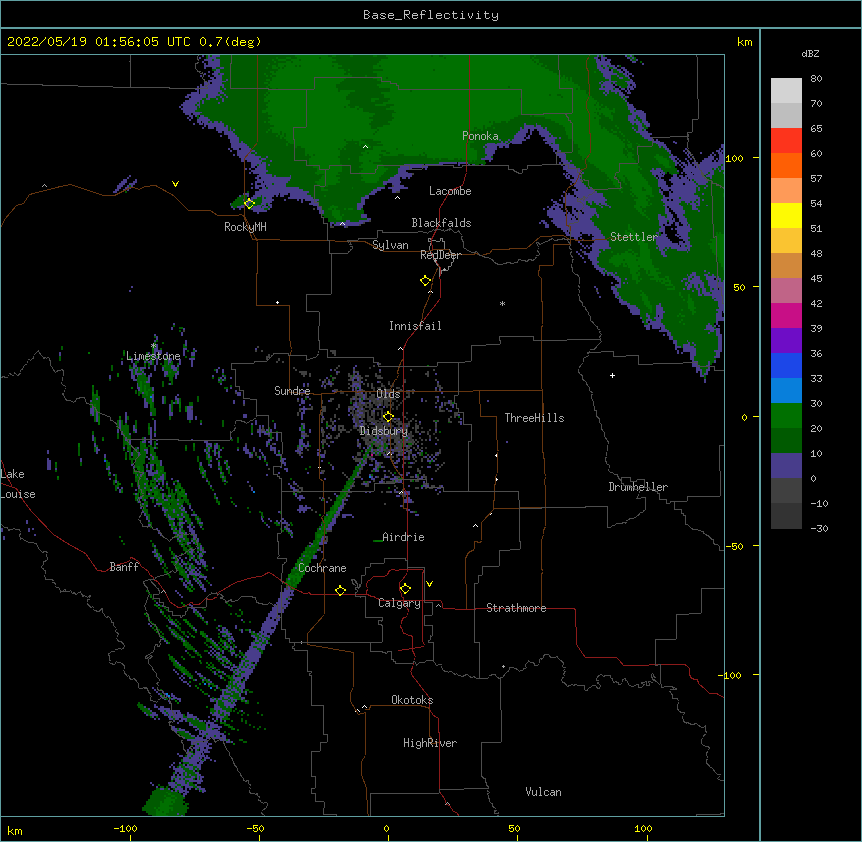862x842 pixels.
Task: Select the yellow 54 dBZ legend swatch
Action: [786, 215]
